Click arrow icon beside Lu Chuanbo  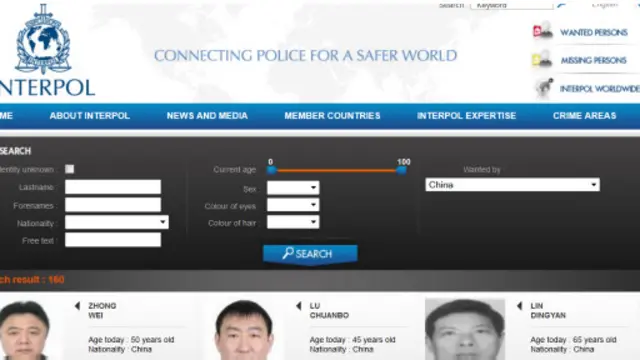pyautogui.click(x=298, y=306)
